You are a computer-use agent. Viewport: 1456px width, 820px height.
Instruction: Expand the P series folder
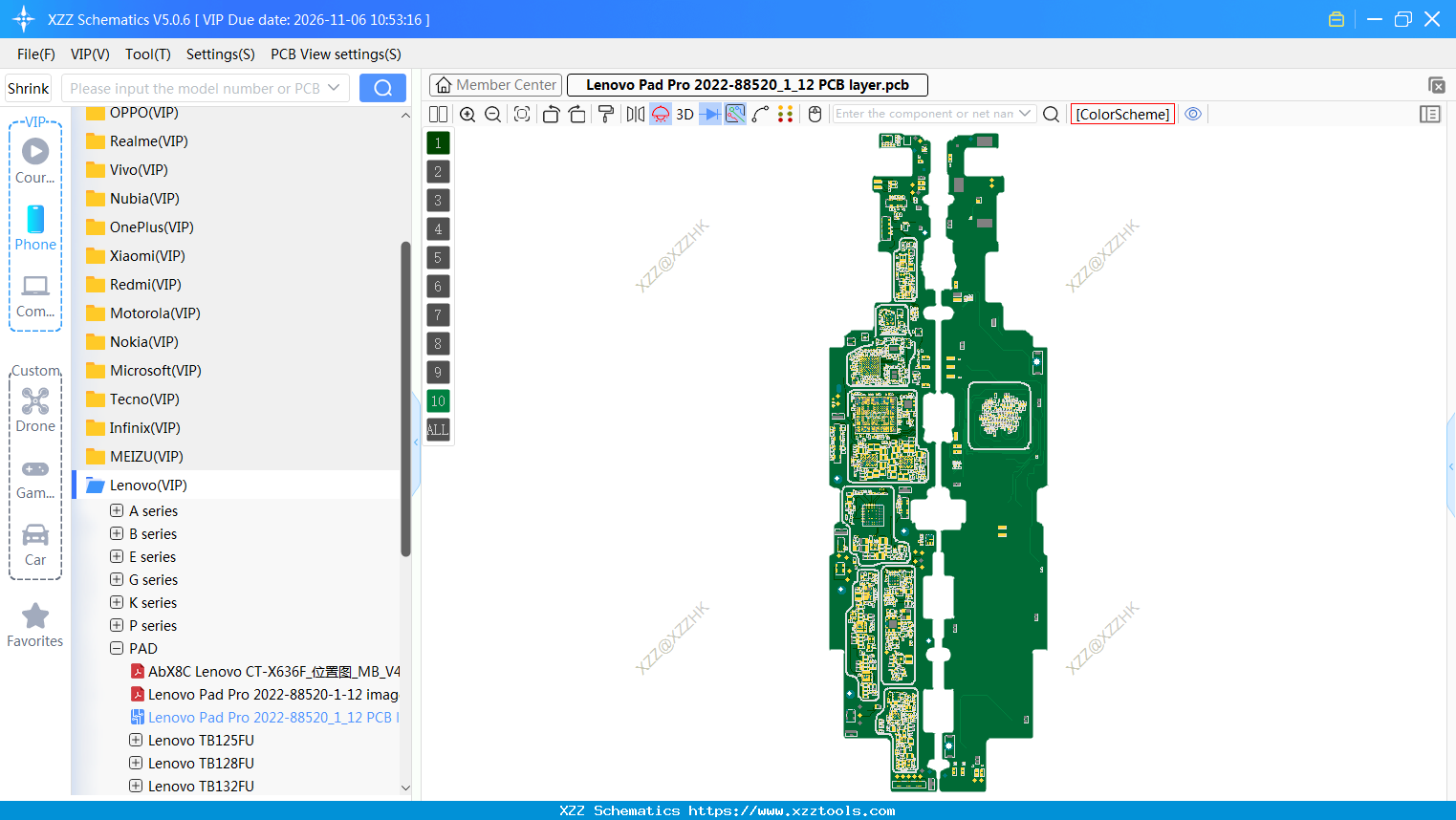coord(115,625)
